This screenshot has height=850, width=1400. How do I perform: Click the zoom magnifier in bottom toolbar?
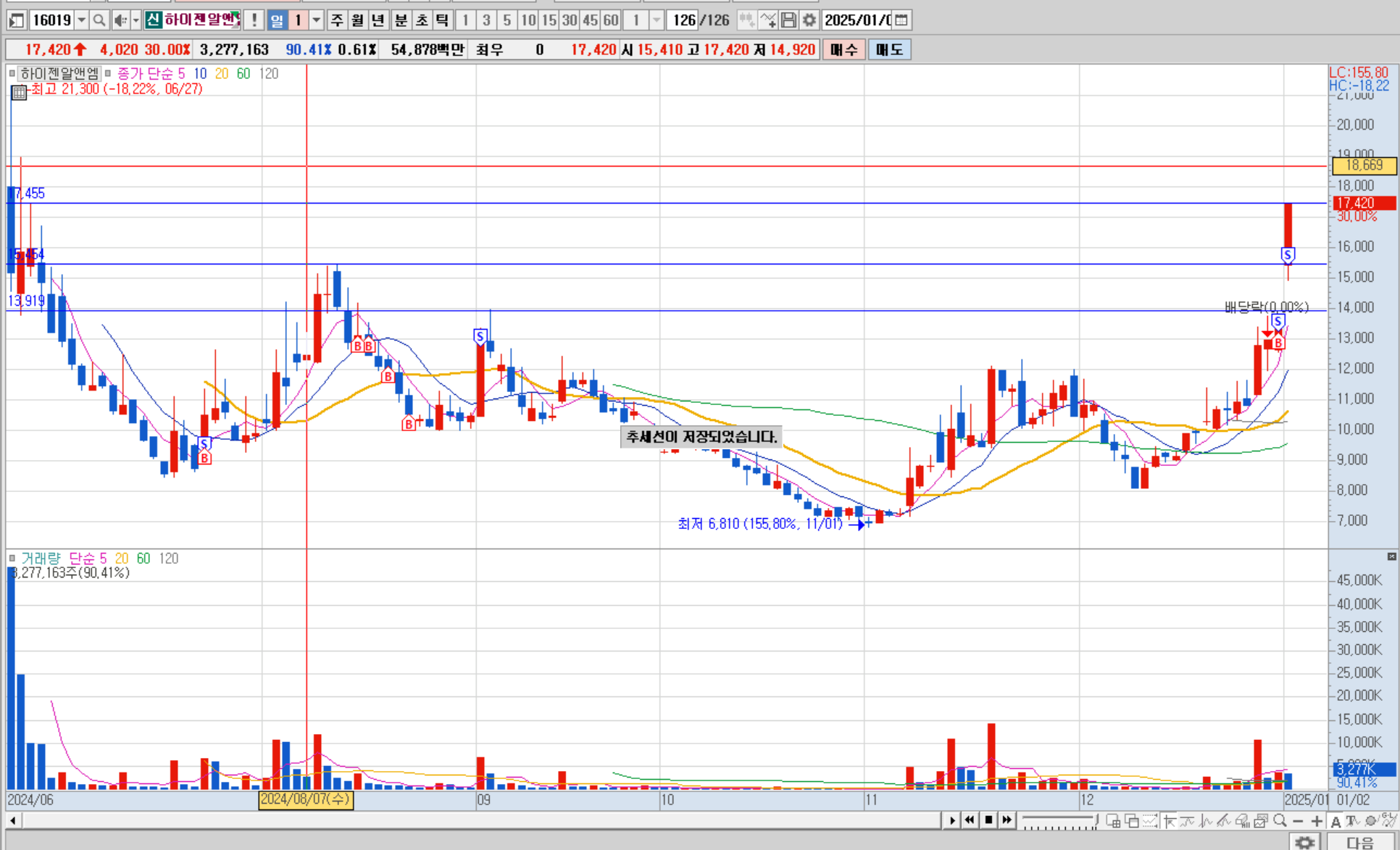(1280, 820)
